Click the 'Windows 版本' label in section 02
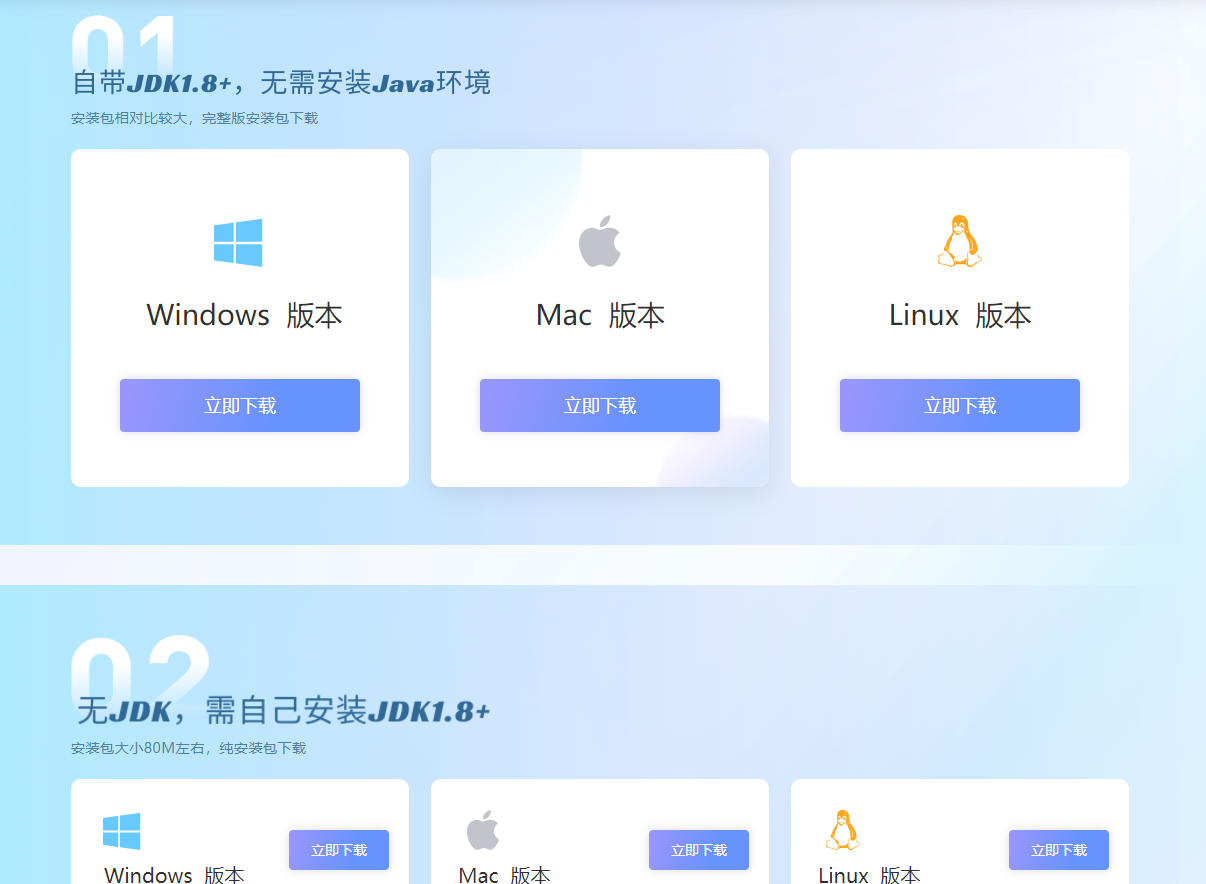1206x884 pixels. coord(174,875)
